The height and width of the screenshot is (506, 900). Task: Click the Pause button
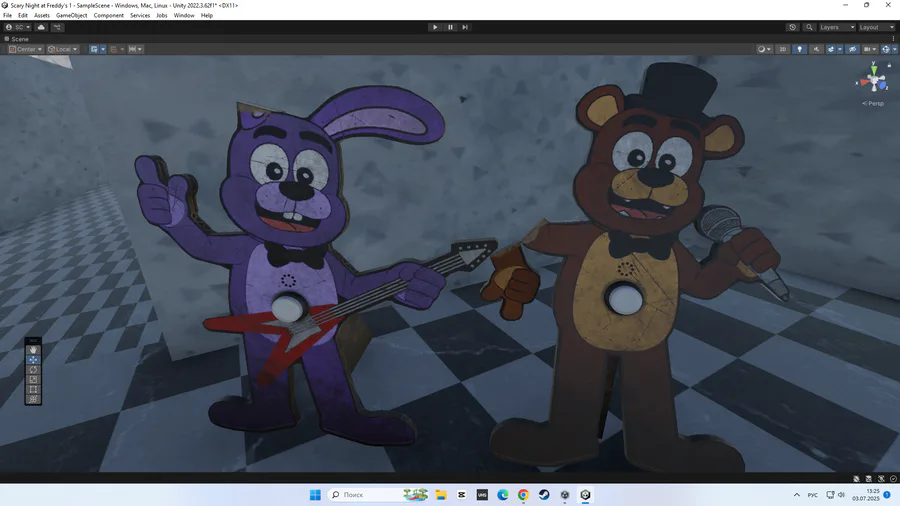point(450,27)
